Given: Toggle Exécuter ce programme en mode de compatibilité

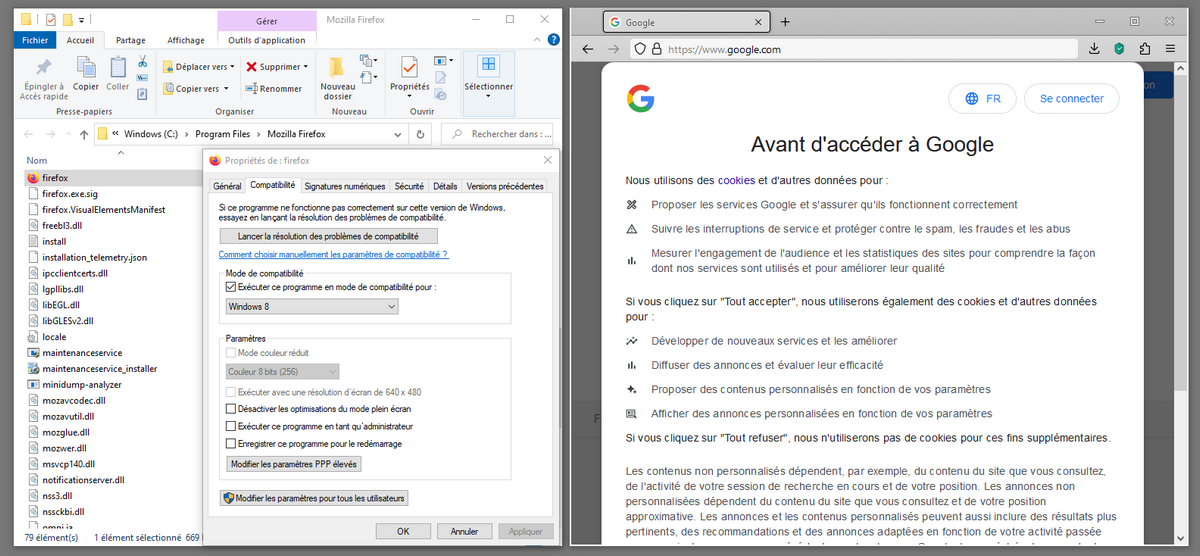Looking at the screenshot, I should (x=232, y=287).
